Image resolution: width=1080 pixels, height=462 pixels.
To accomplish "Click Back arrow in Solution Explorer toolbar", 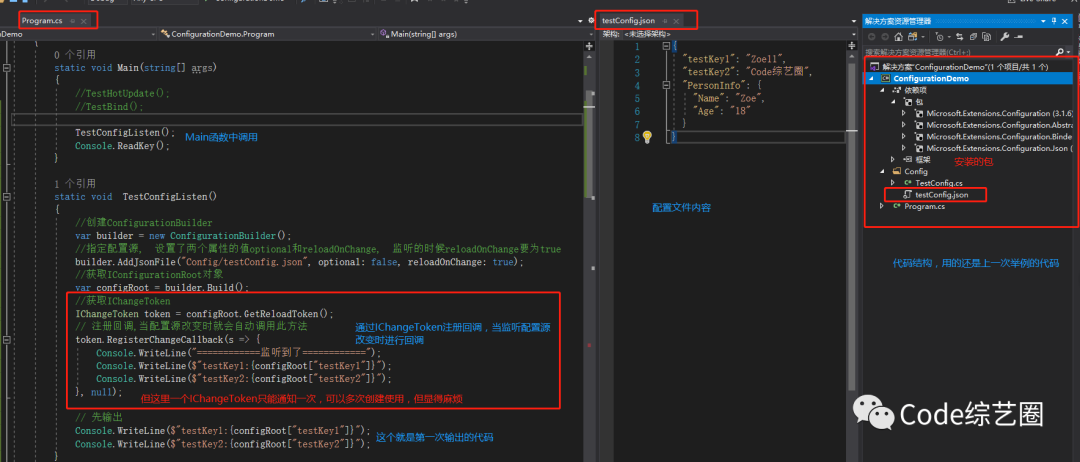I will point(871,36).
